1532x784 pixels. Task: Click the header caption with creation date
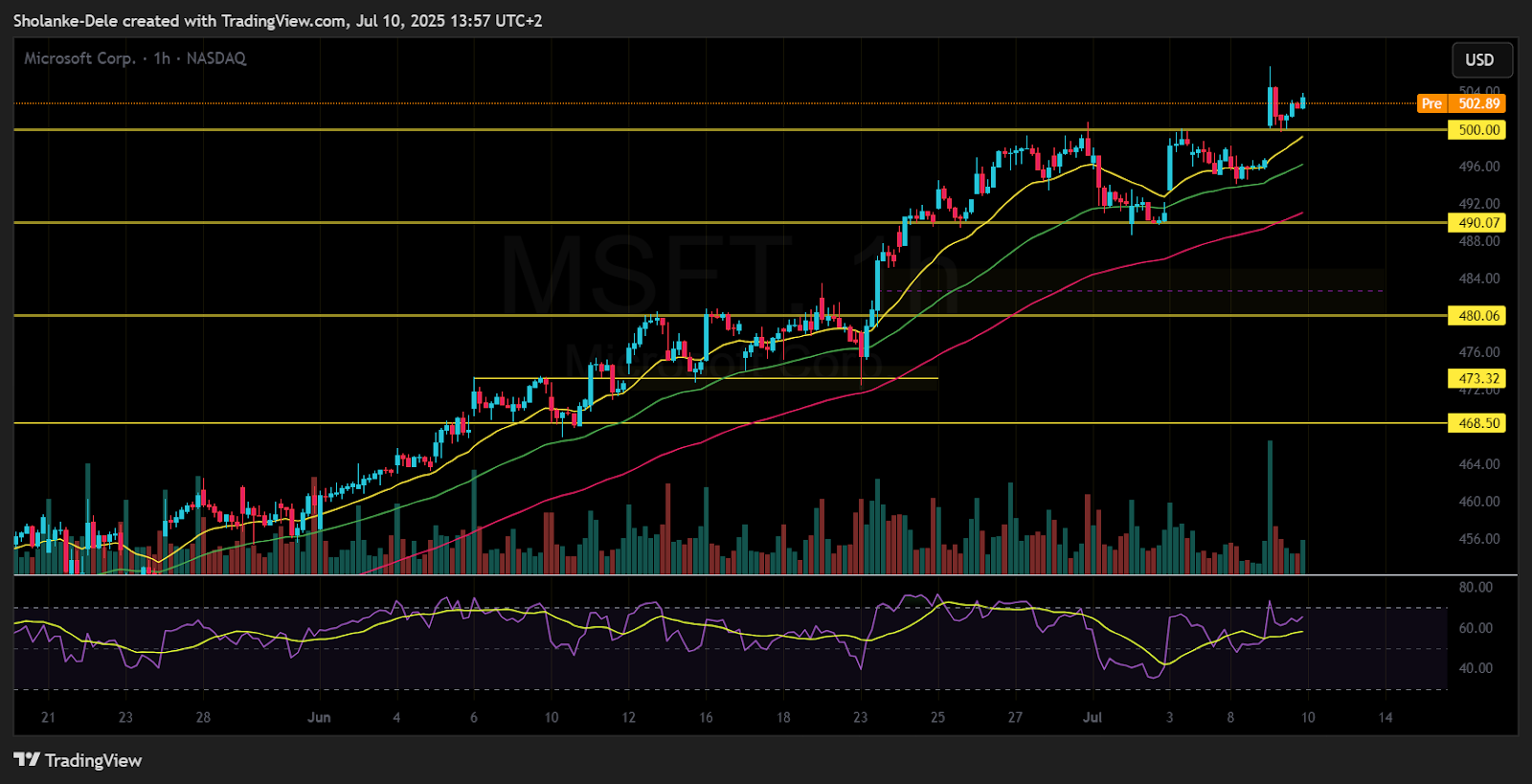tap(278, 20)
